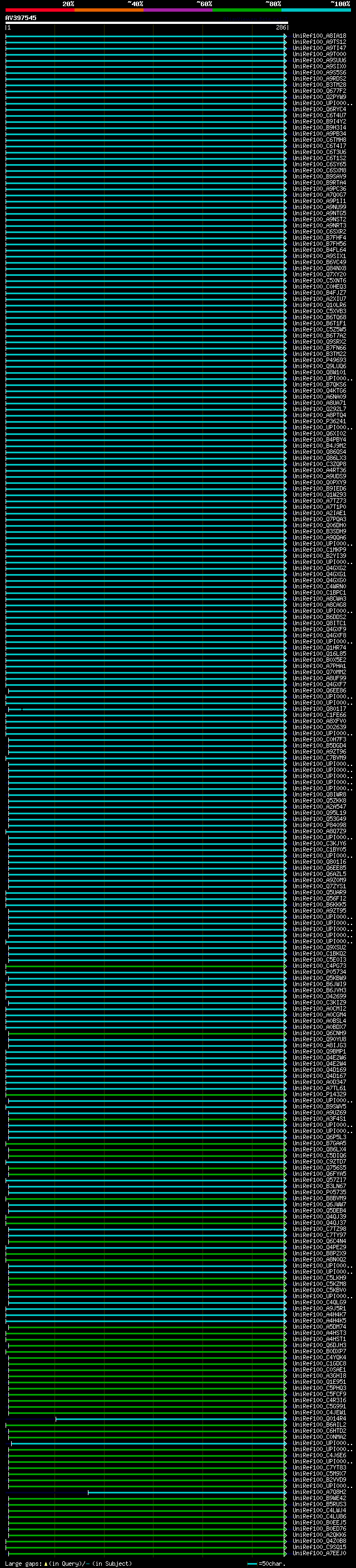Click the query end position 286
The image size is (356, 1568).
pyautogui.click(x=280, y=27)
